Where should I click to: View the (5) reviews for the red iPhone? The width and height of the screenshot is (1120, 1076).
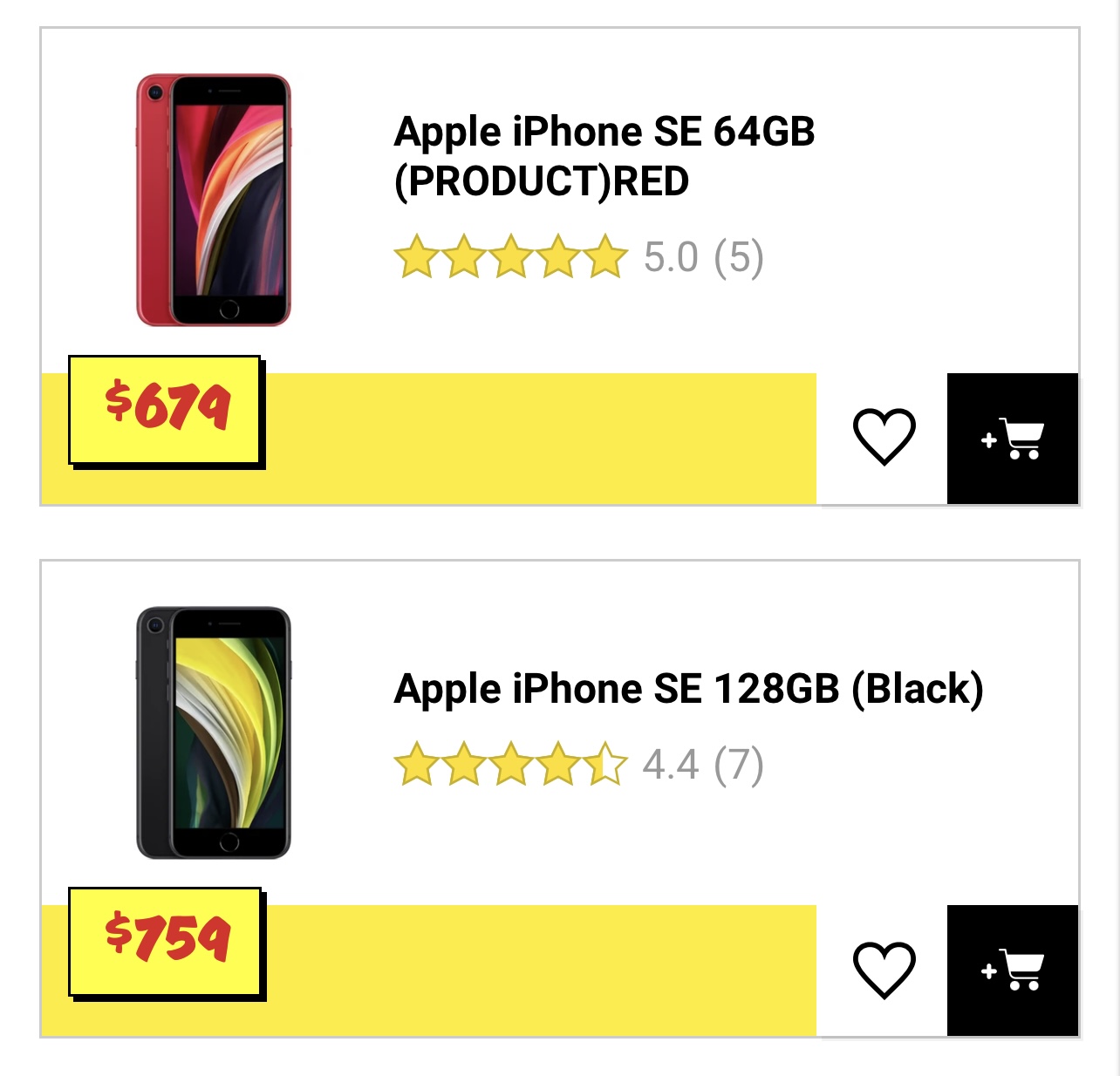(738, 257)
